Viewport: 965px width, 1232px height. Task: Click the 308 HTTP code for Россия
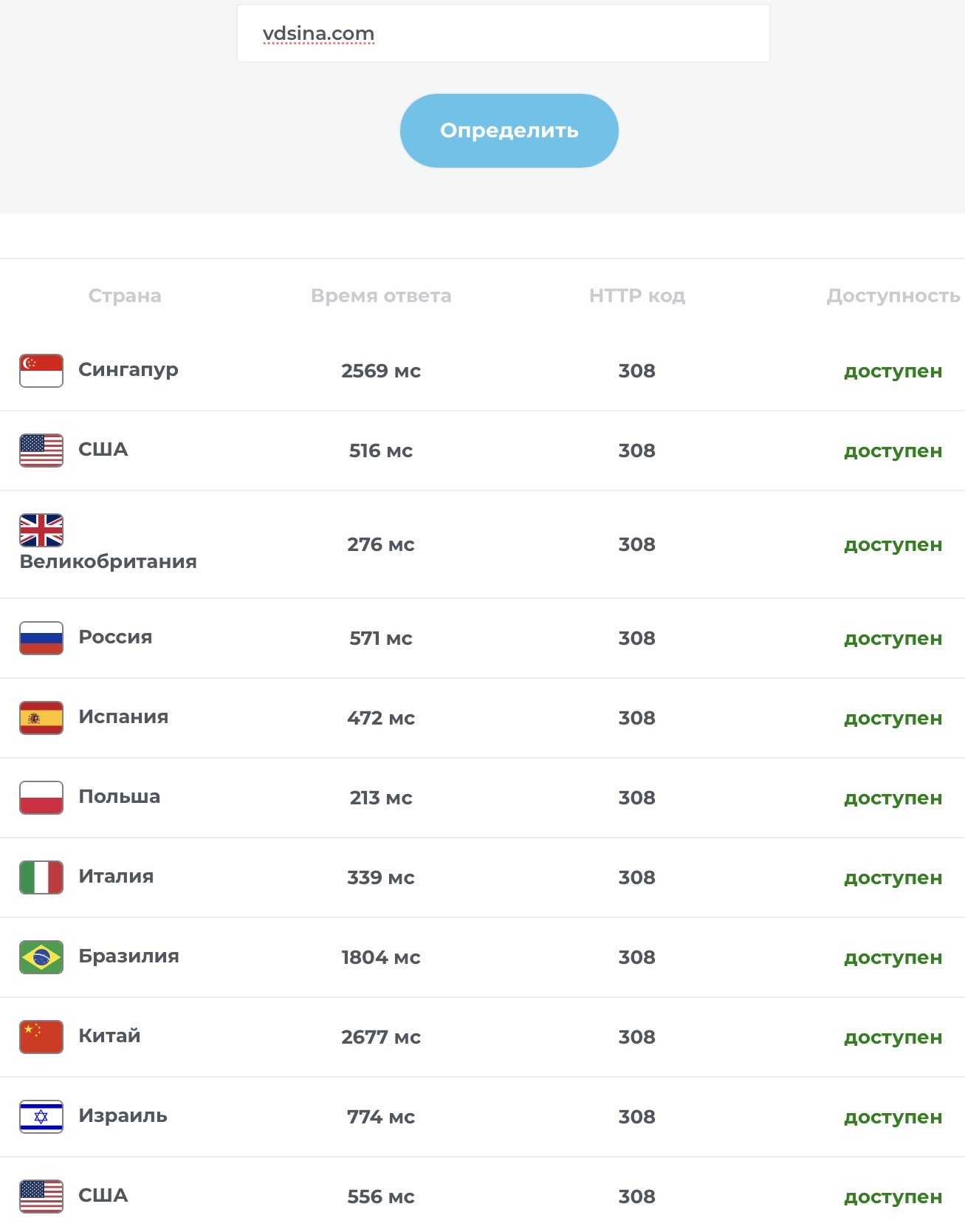[637, 638]
